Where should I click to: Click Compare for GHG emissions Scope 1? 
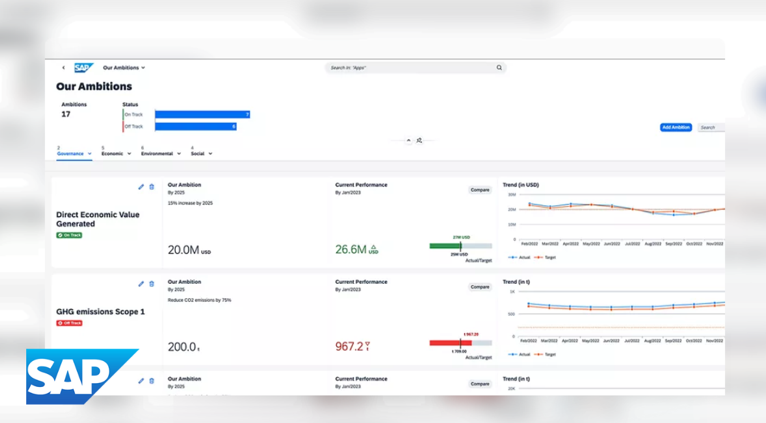(480, 287)
